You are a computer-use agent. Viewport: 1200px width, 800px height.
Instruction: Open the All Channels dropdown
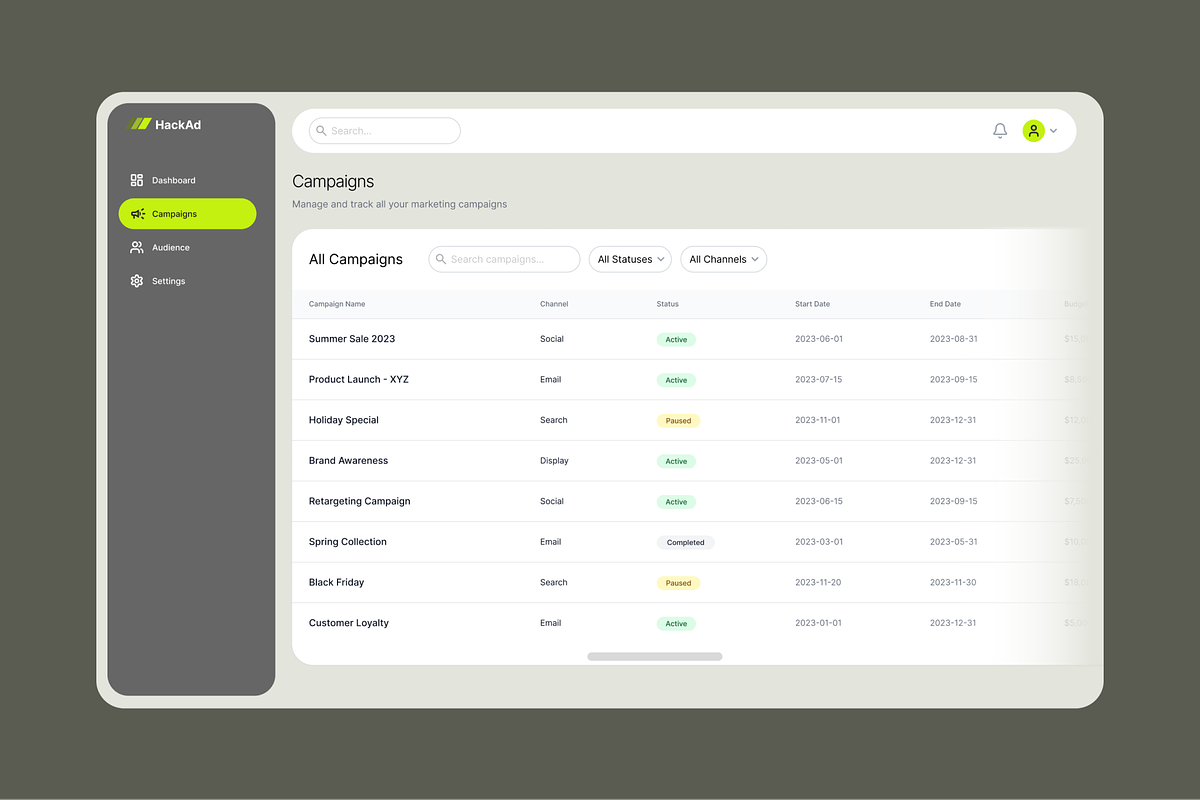(x=723, y=259)
